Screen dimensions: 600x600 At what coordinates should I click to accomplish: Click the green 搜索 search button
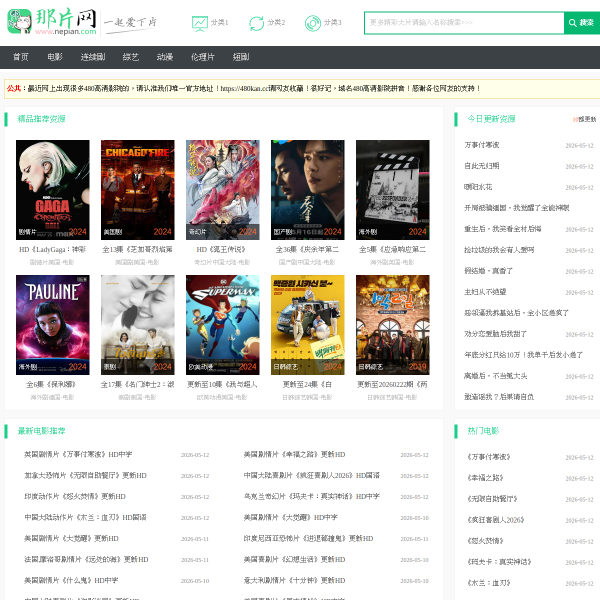coord(582,23)
